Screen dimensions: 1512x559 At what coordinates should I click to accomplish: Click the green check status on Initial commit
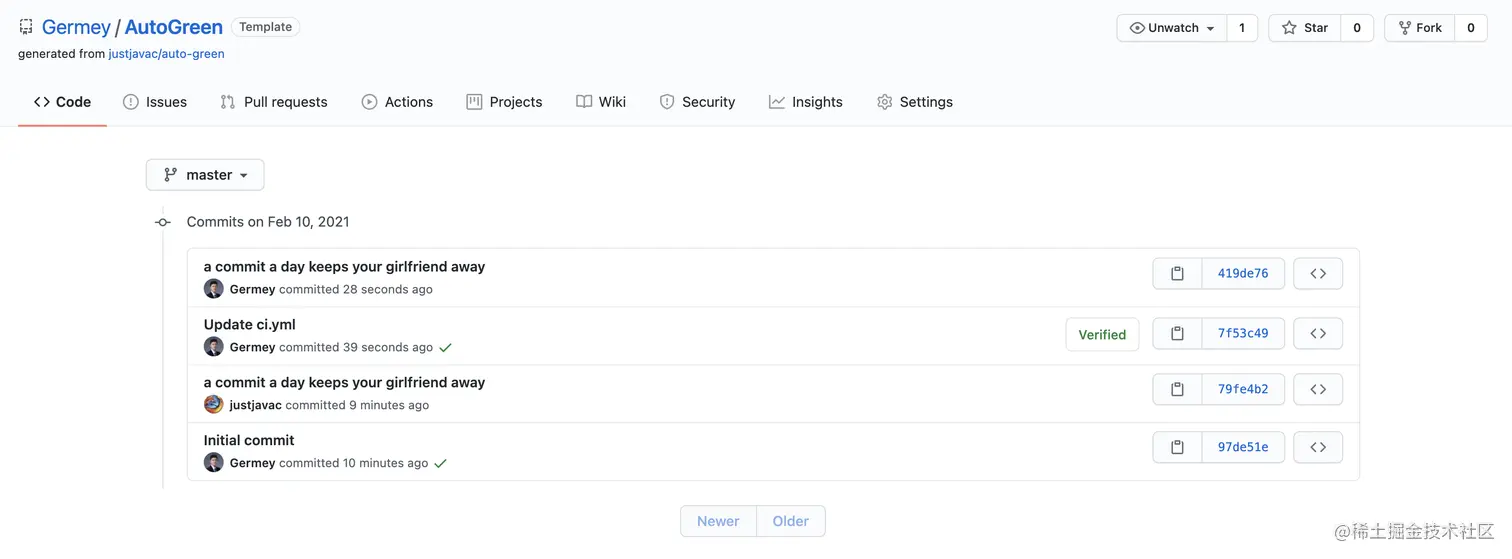pyautogui.click(x=440, y=464)
